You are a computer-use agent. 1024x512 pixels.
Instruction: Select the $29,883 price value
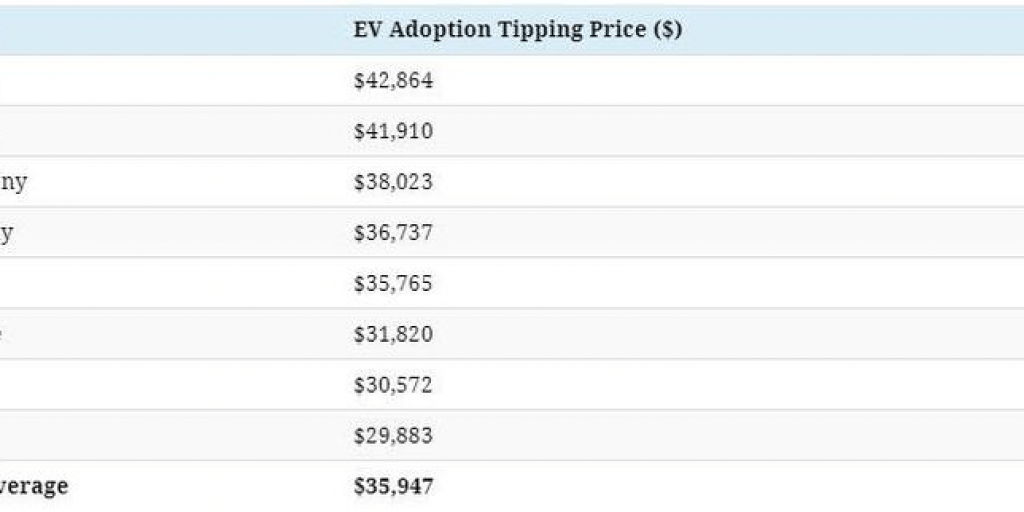[x=393, y=436]
